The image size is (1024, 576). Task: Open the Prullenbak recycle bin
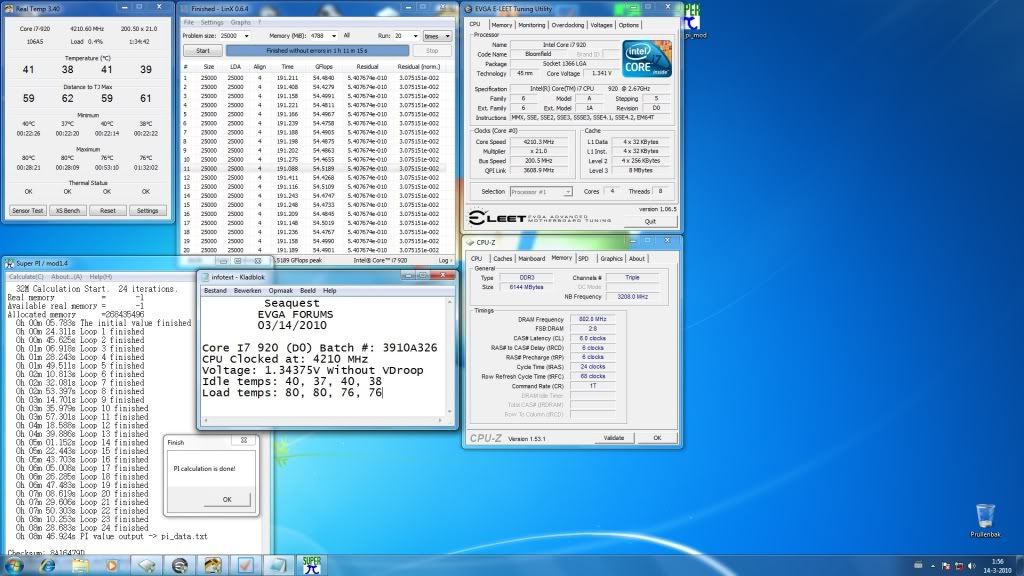(x=985, y=516)
